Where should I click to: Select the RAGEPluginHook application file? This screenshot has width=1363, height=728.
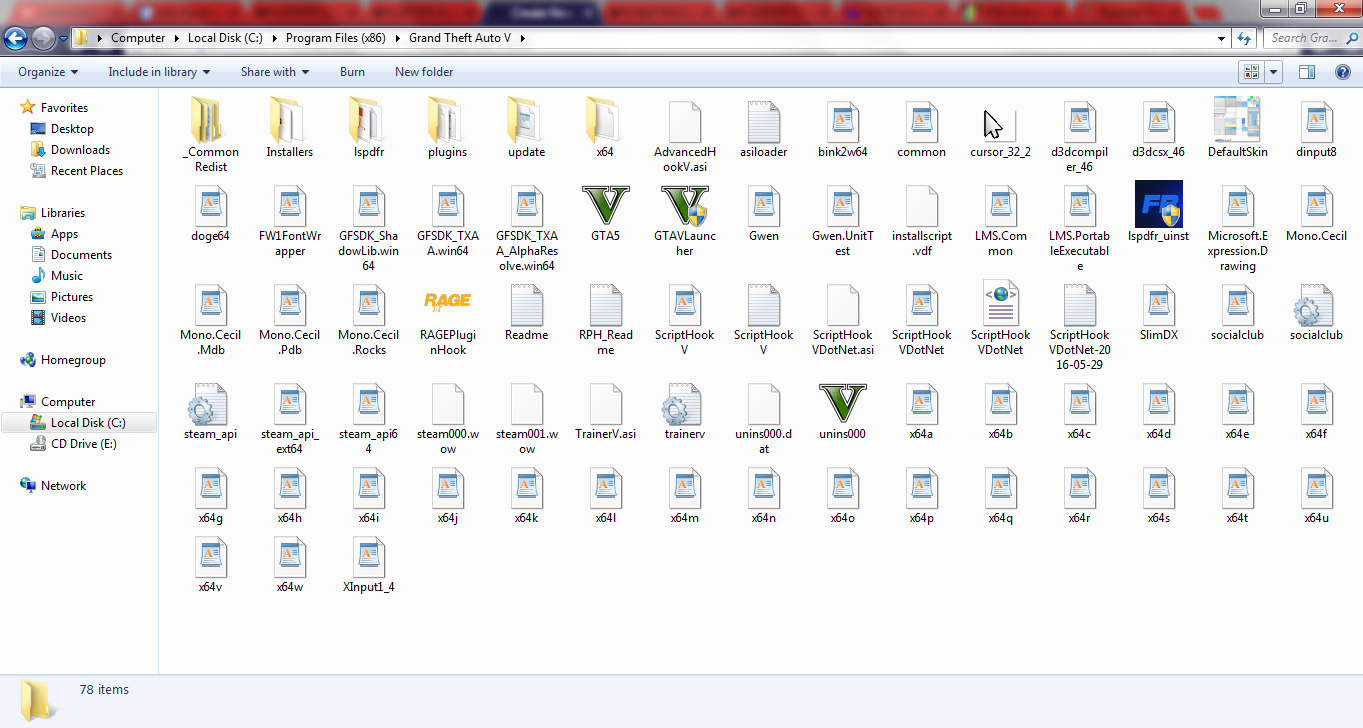point(447,302)
